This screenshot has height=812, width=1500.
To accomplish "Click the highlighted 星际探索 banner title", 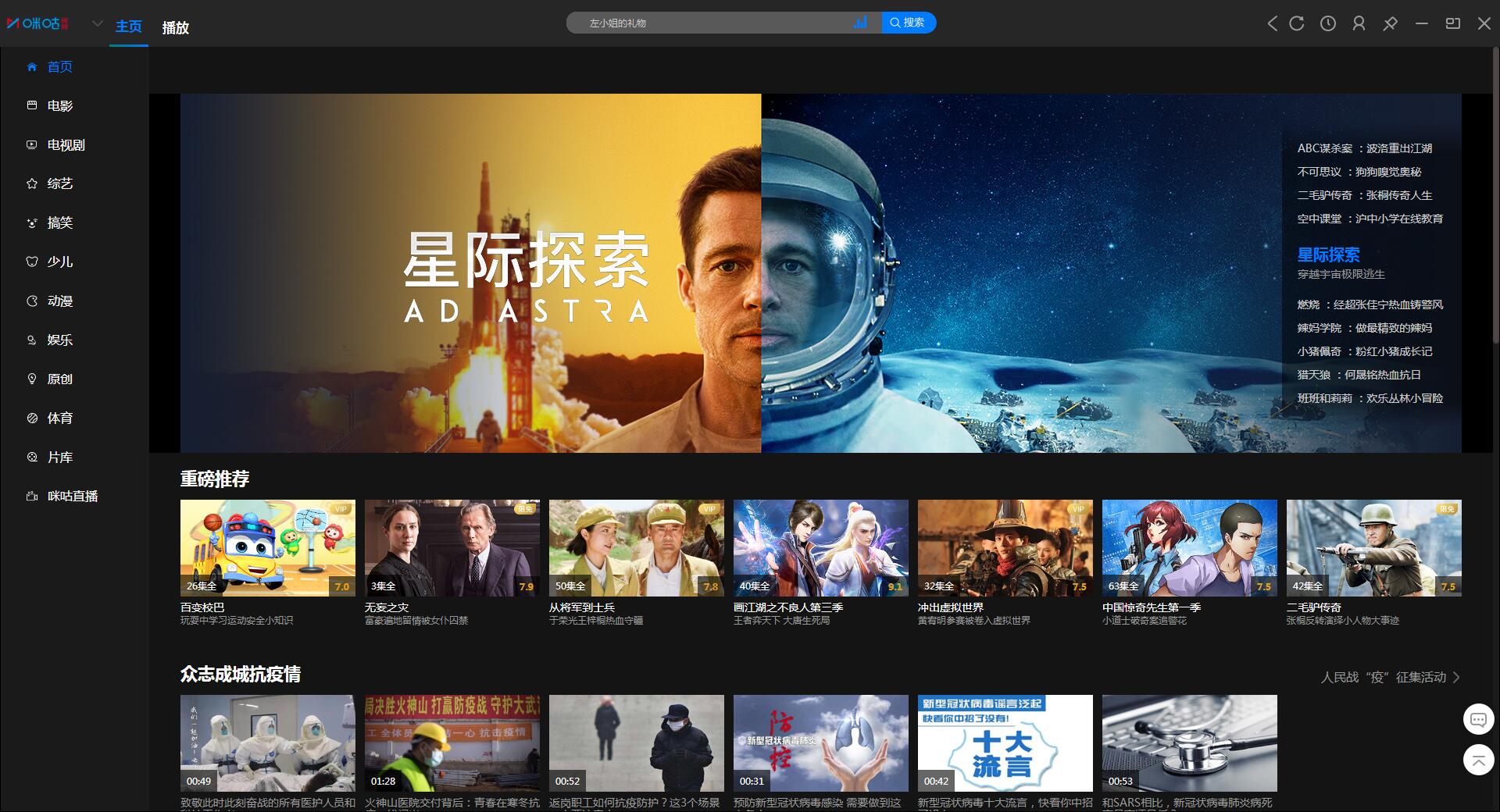I will [x=1328, y=255].
